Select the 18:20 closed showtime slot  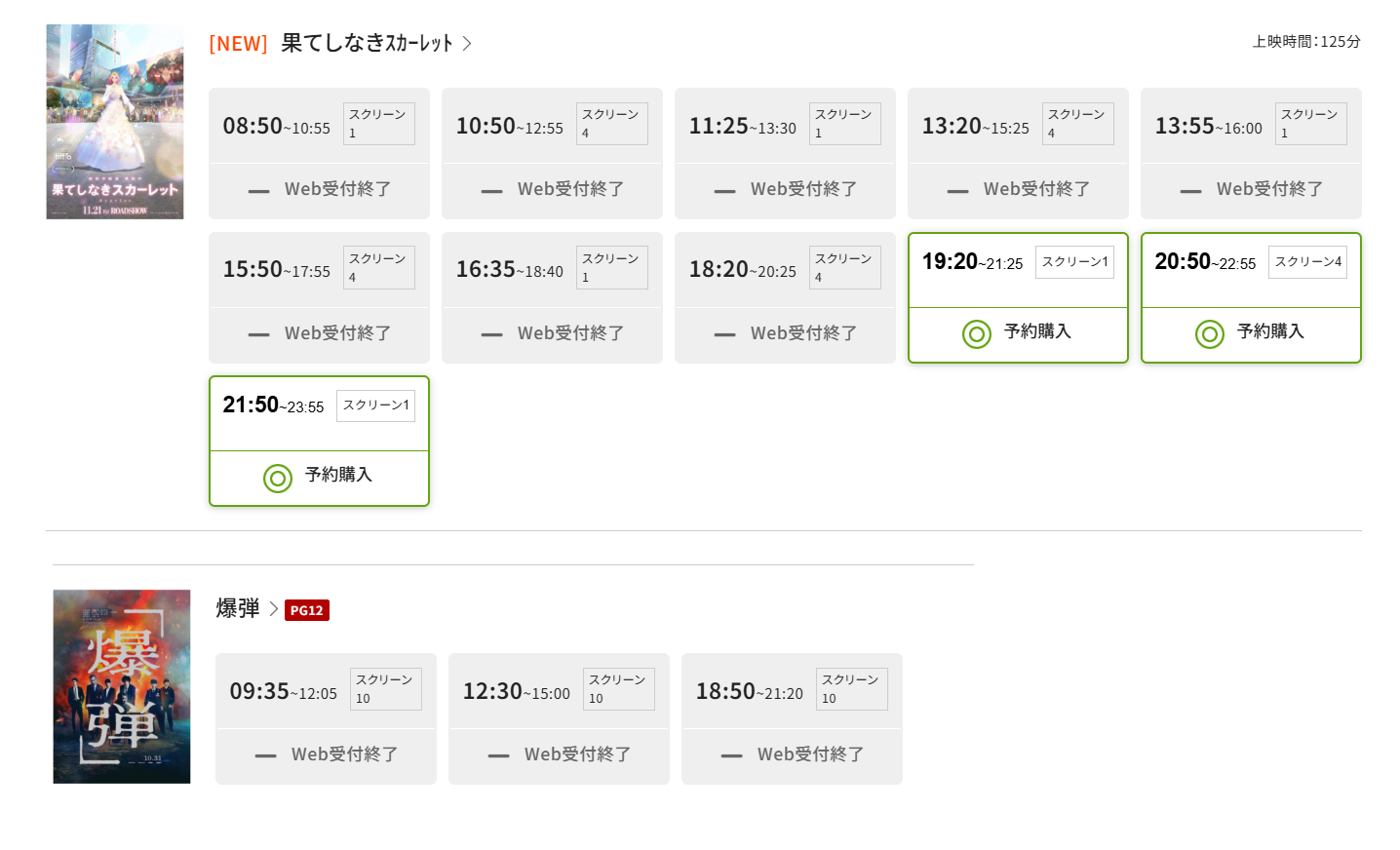click(785, 297)
